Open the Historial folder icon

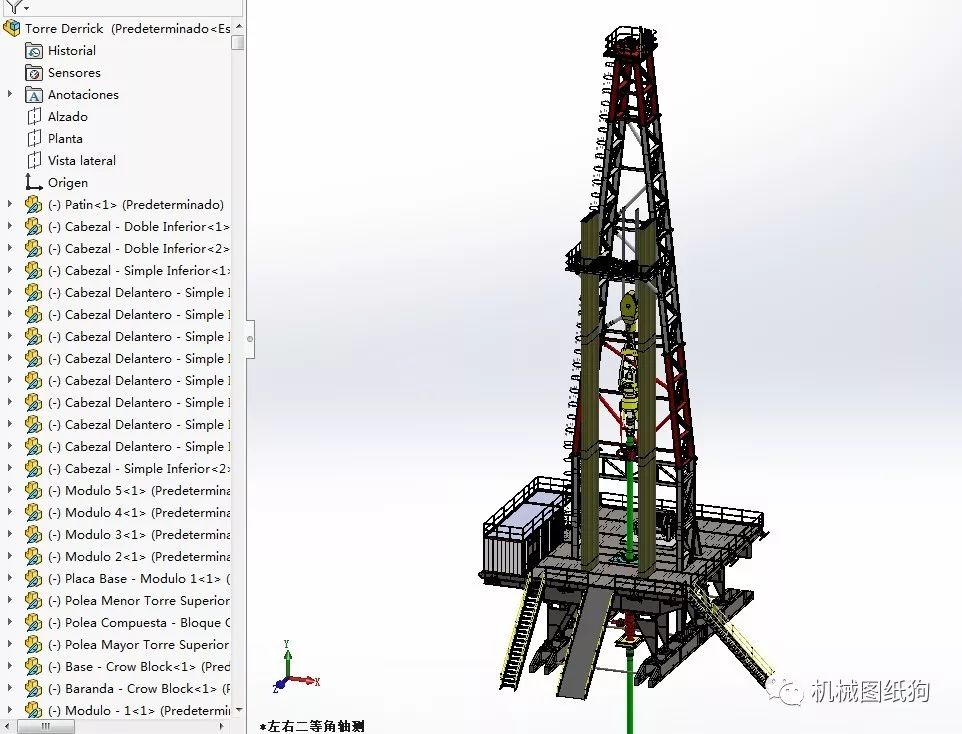point(34,51)
